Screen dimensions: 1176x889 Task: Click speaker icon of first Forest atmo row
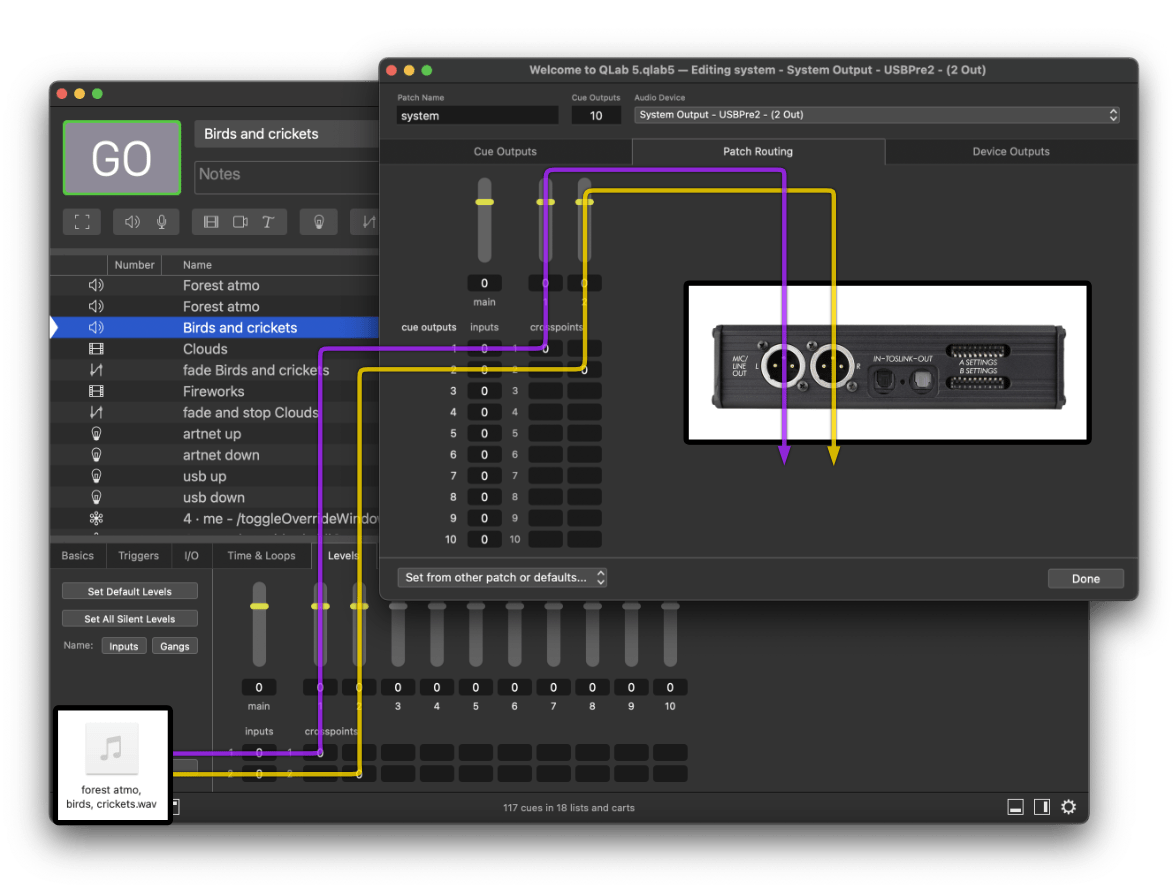pyautogui.click(x=96, y=285)
